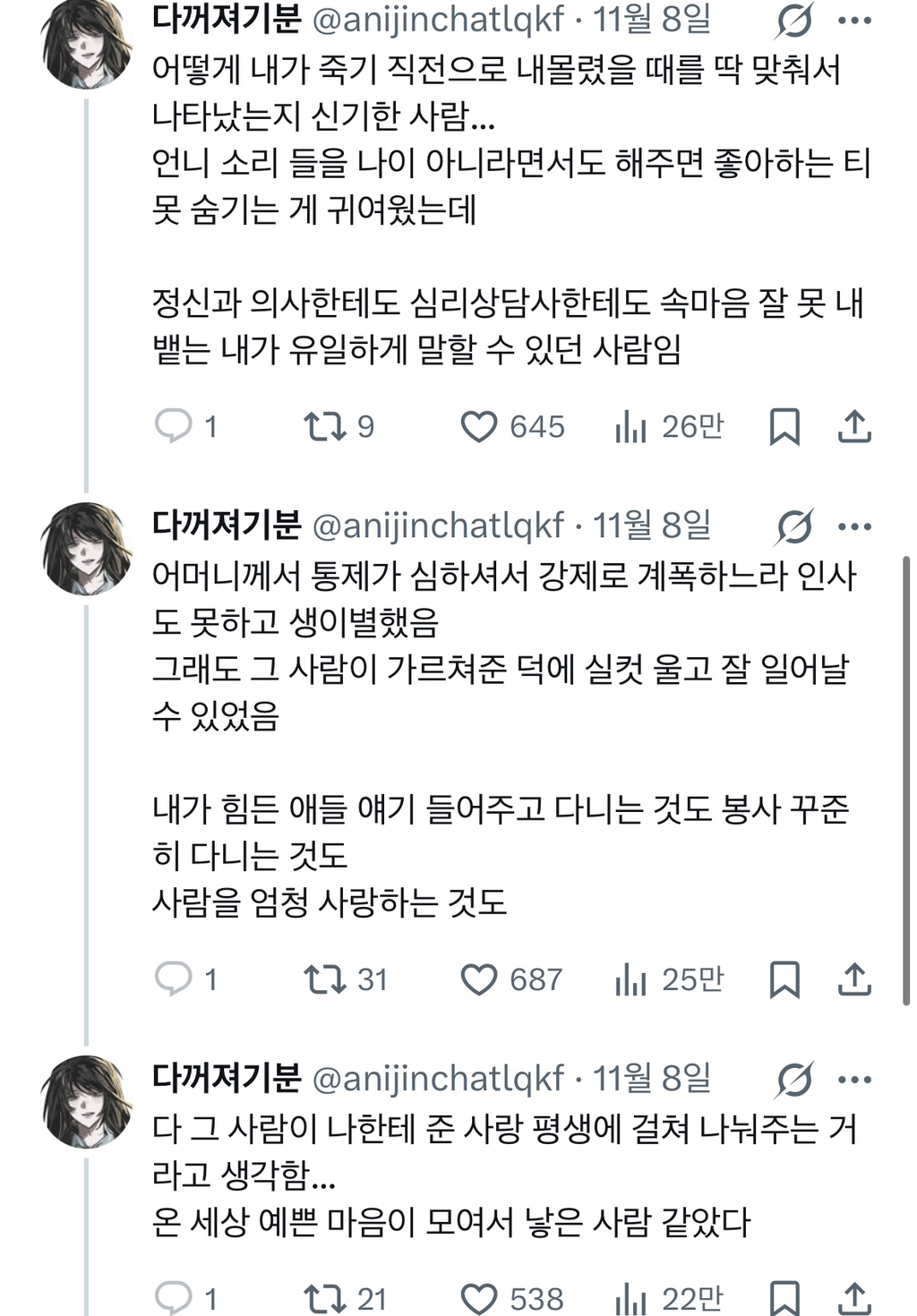View analytics icon showing 25만 views
This screenshot has width=917, height=1316.
[634, 979]
